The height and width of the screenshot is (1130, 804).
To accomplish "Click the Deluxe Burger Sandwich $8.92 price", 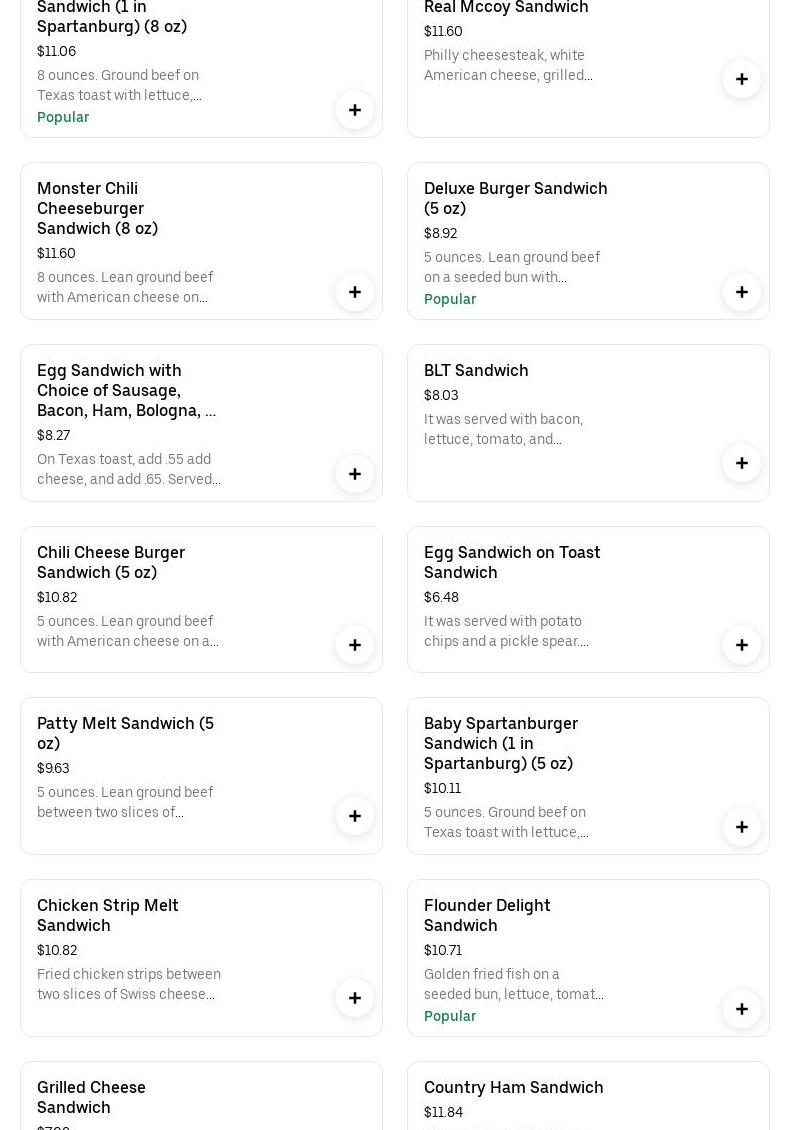I will [x=440, y=233].
